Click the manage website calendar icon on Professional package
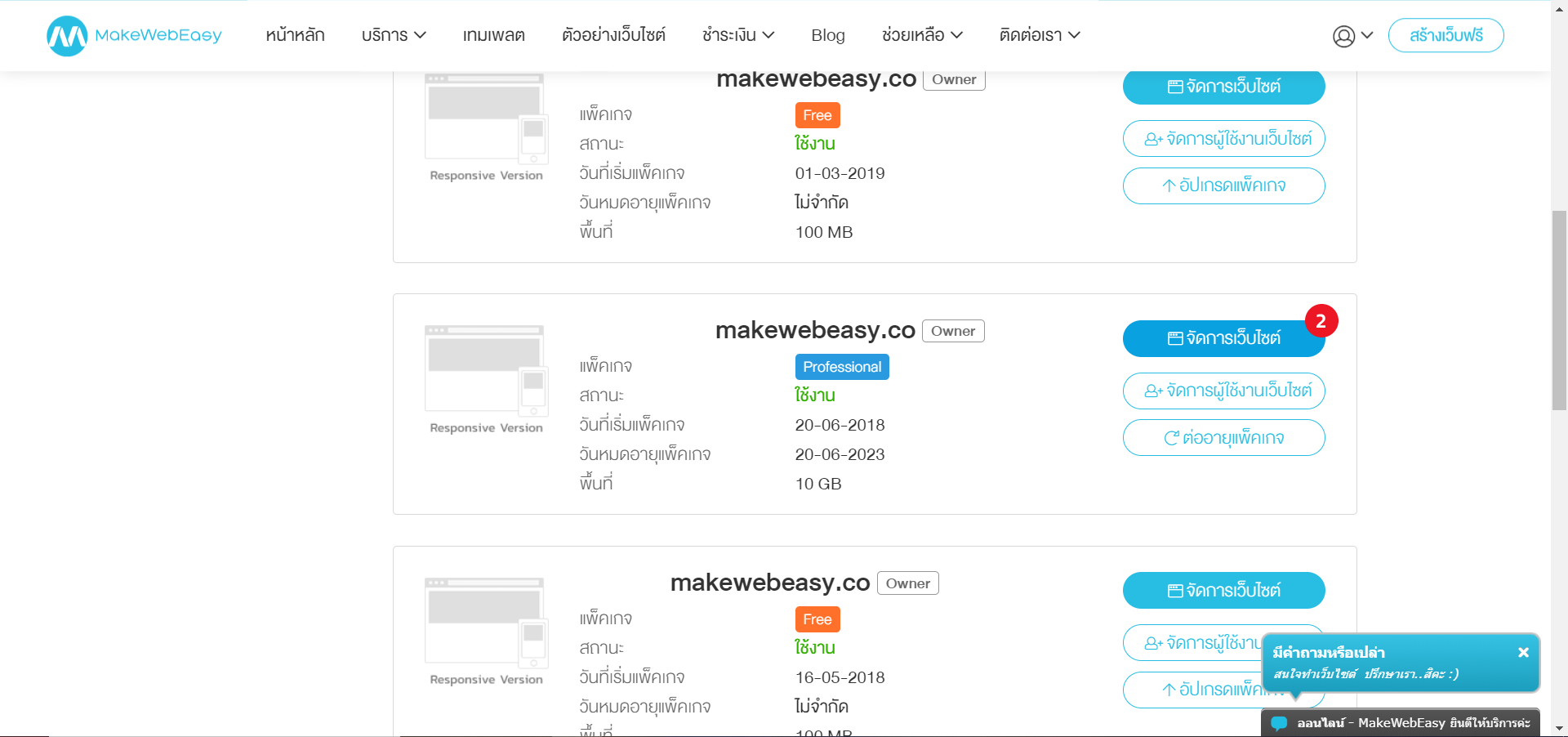 [1174, 337]
